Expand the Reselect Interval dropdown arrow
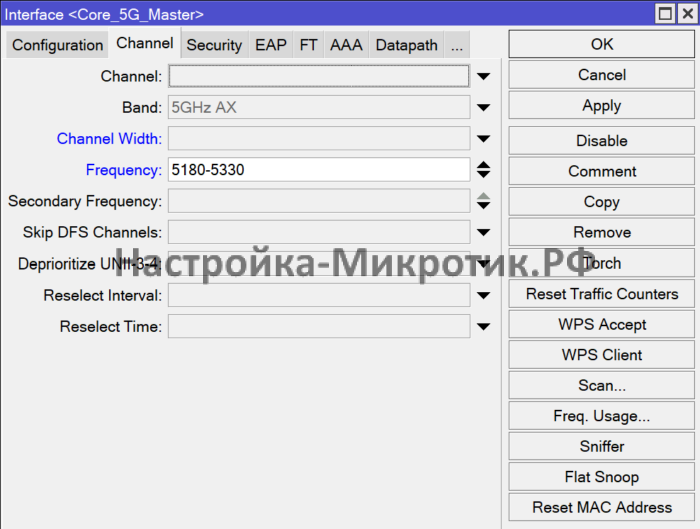 pos(483,295)
